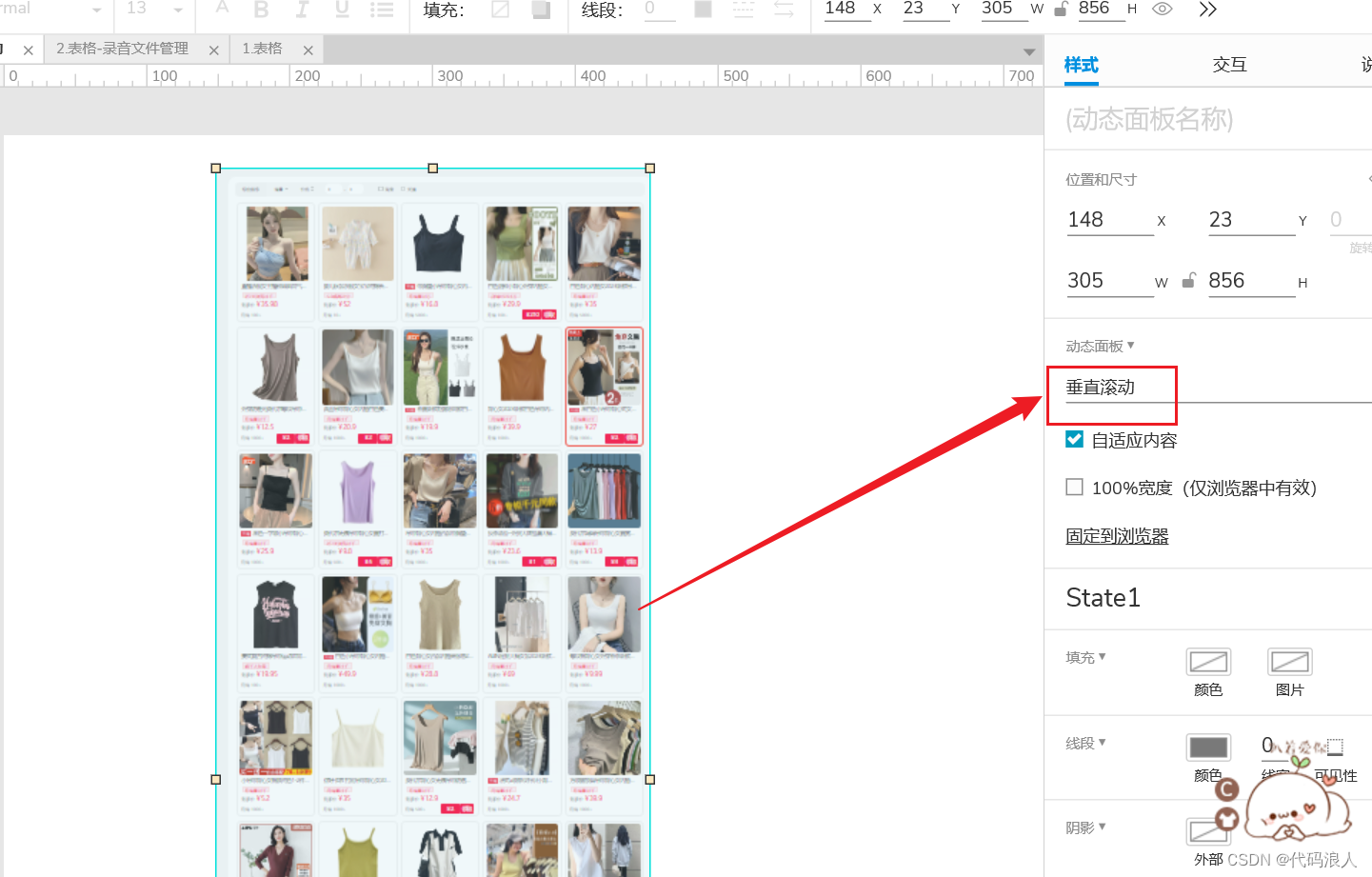Open the toolbar line color swatch
Viewport: 1372px width, 877px height.
coord(703,10)
